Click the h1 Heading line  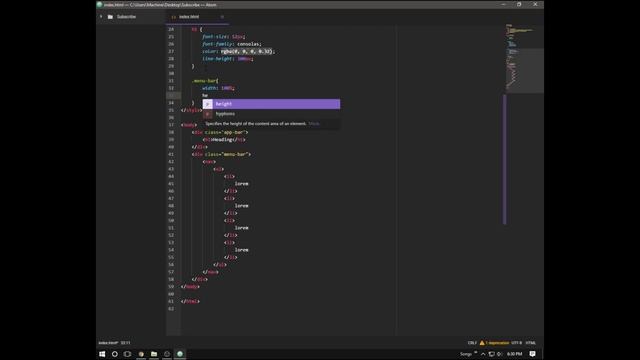[x=224, y=140]
